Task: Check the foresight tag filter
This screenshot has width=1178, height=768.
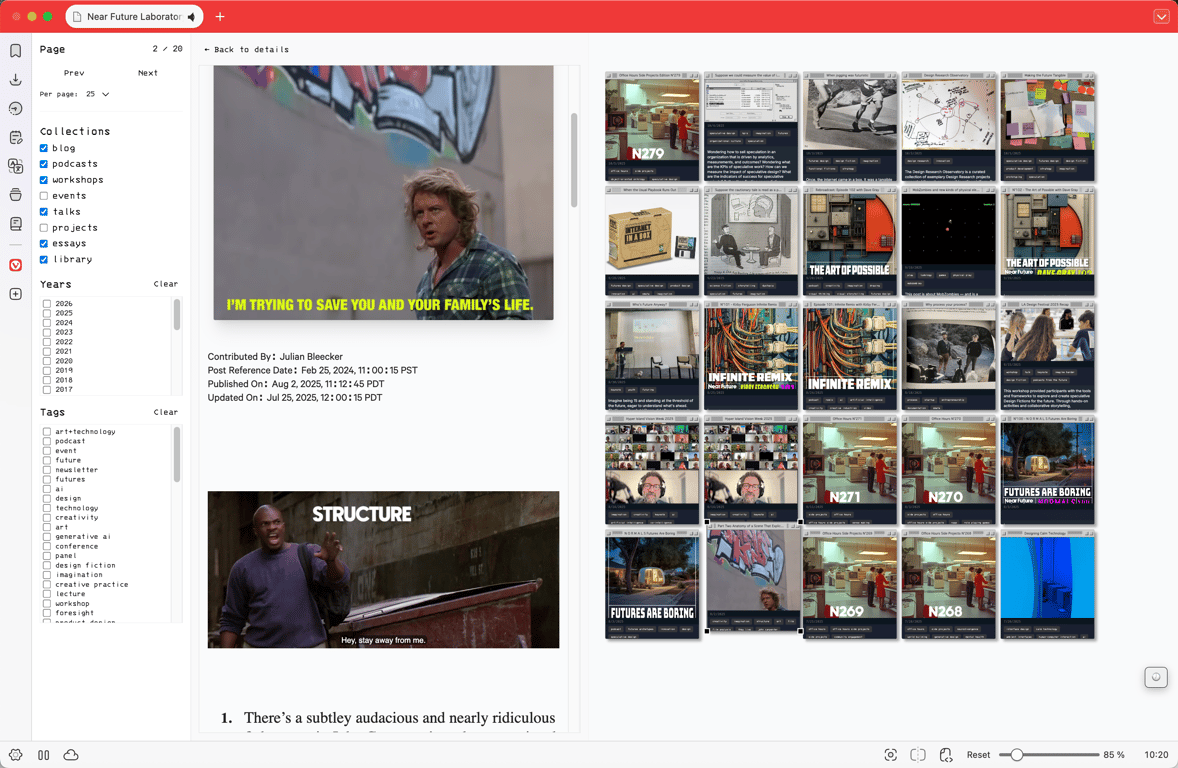Action: [47, 613]
